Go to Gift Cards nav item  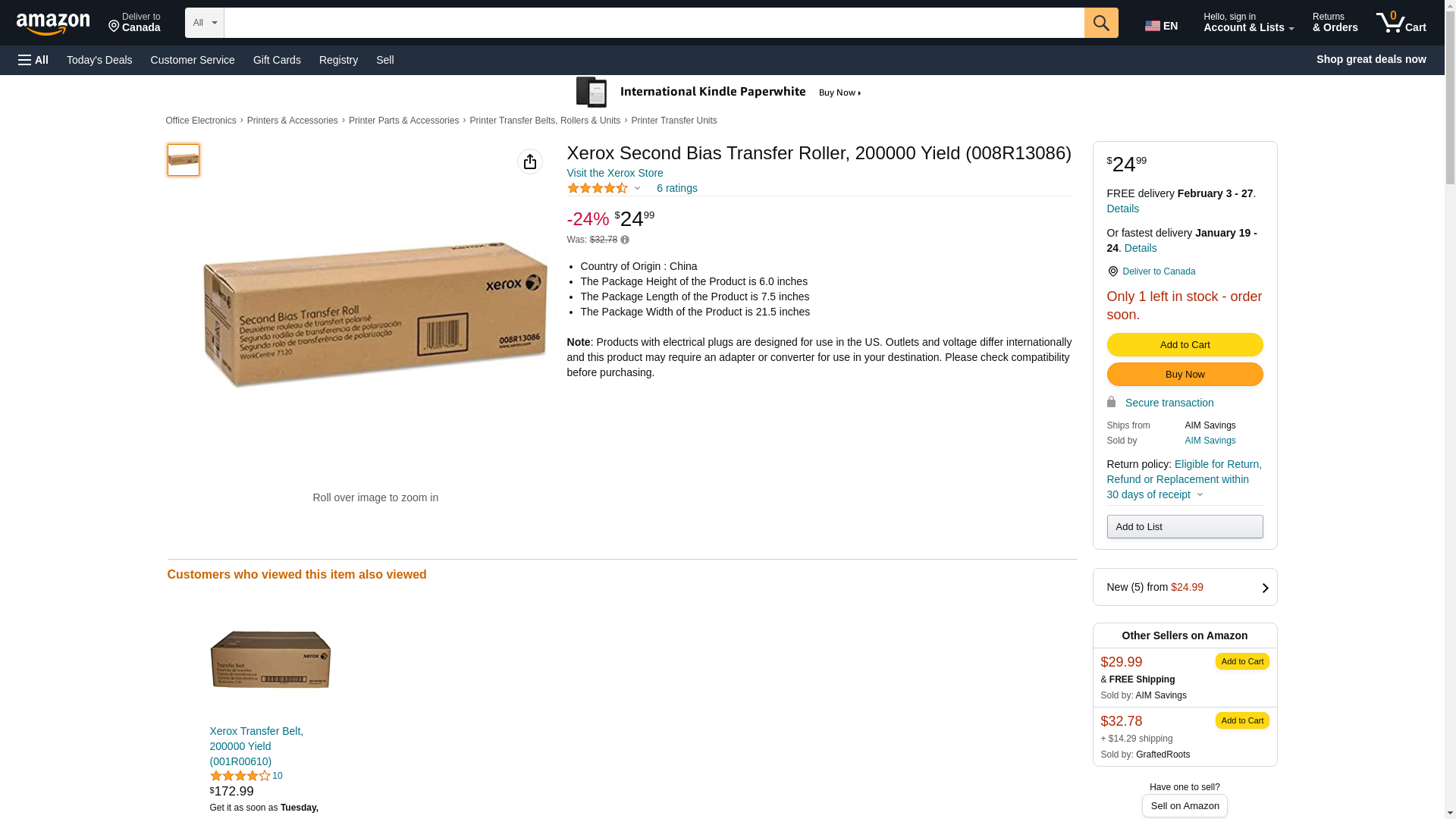pos(277,60)
